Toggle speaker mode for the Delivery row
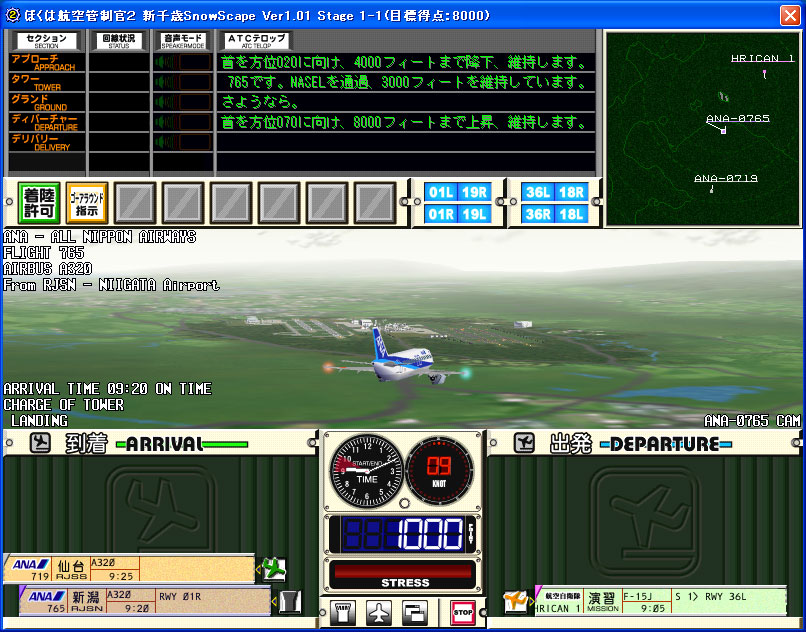 pos(183,142)
